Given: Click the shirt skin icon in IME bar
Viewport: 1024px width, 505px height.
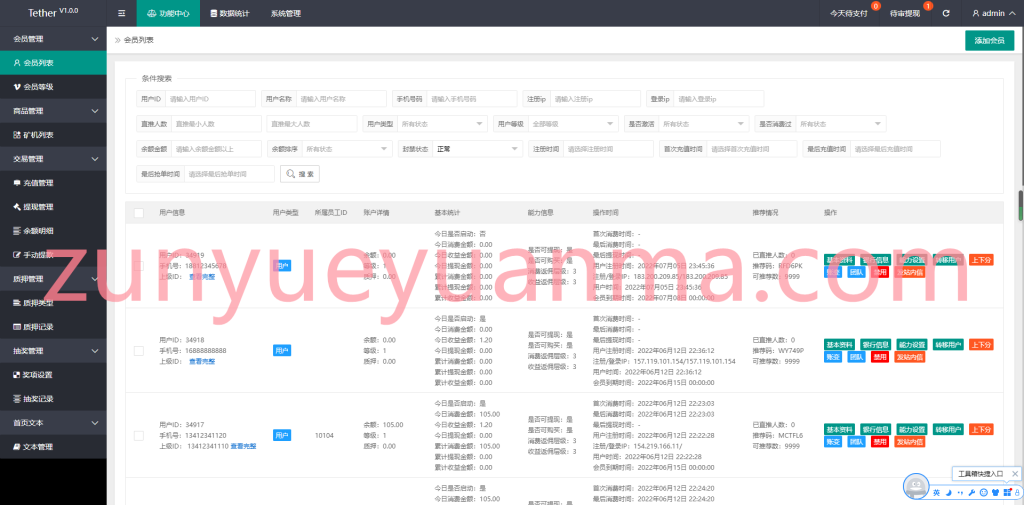Looking at the screenshot, I should point(995,492).
